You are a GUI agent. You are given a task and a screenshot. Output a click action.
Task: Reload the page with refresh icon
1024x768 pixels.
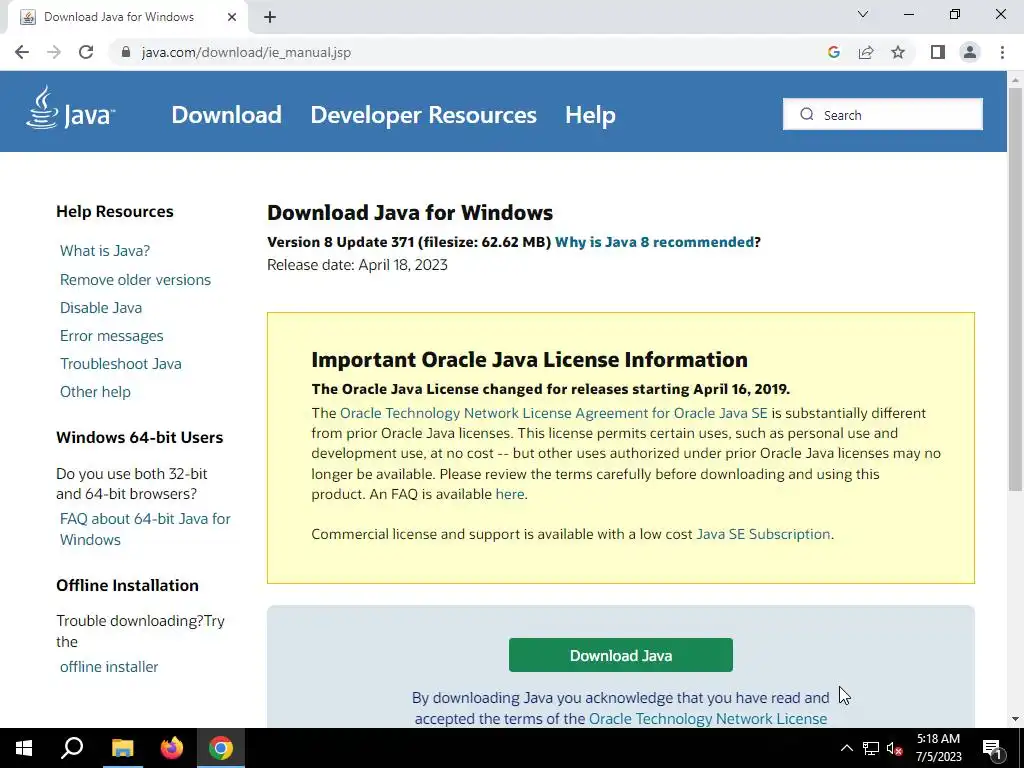click(86, 52)
